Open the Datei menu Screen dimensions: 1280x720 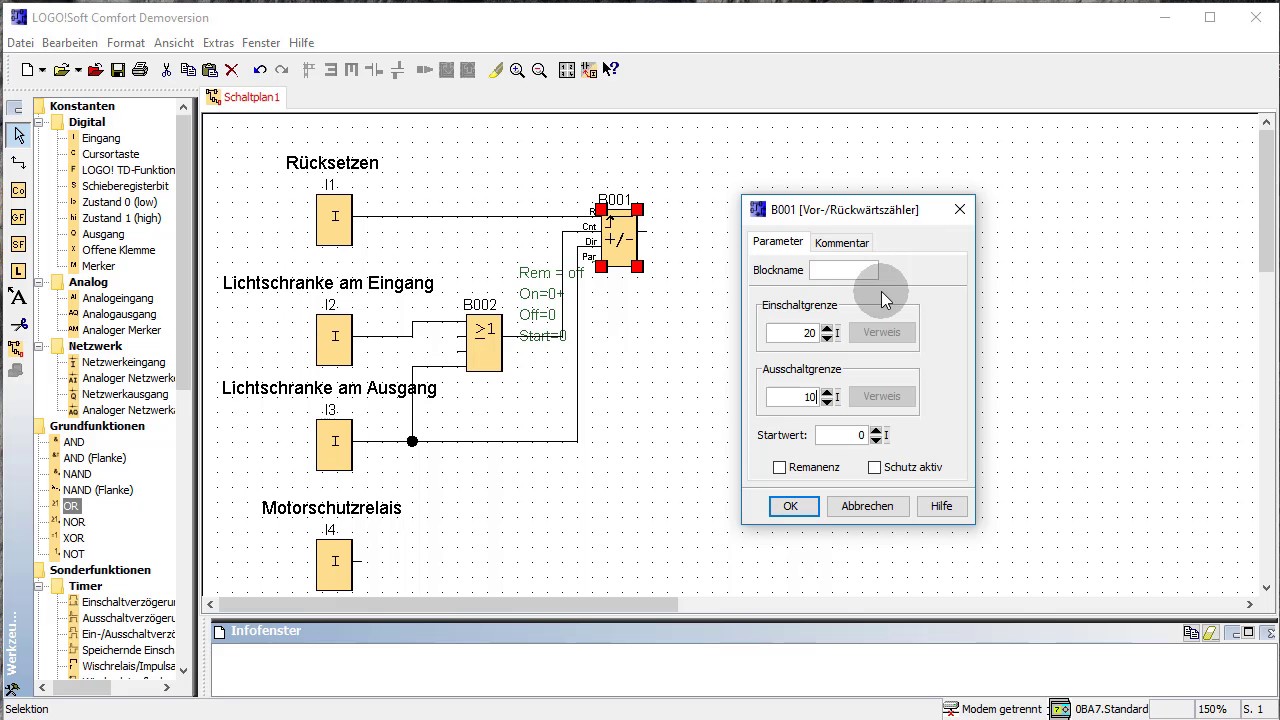(20, 43)
